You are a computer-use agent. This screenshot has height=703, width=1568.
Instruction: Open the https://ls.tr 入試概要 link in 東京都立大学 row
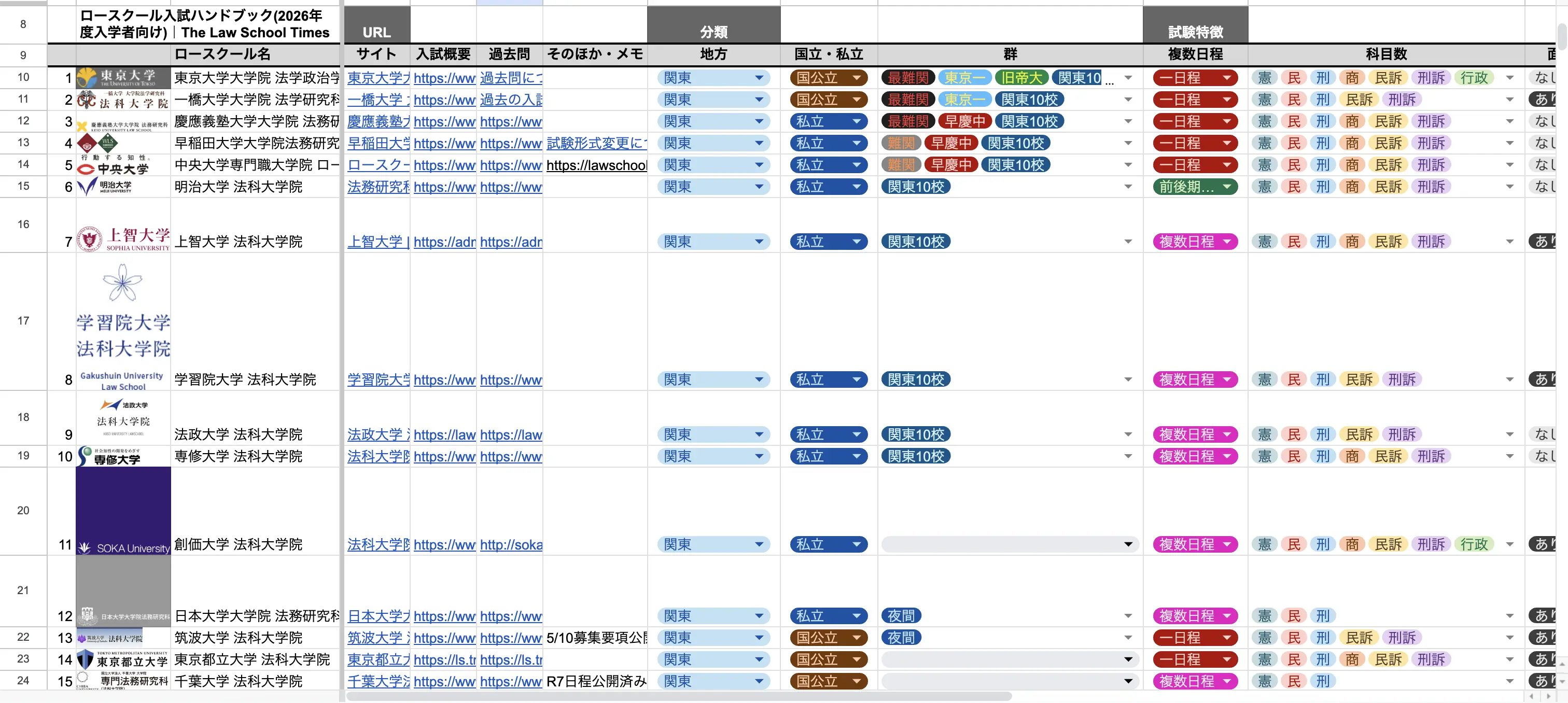(444, 659)
